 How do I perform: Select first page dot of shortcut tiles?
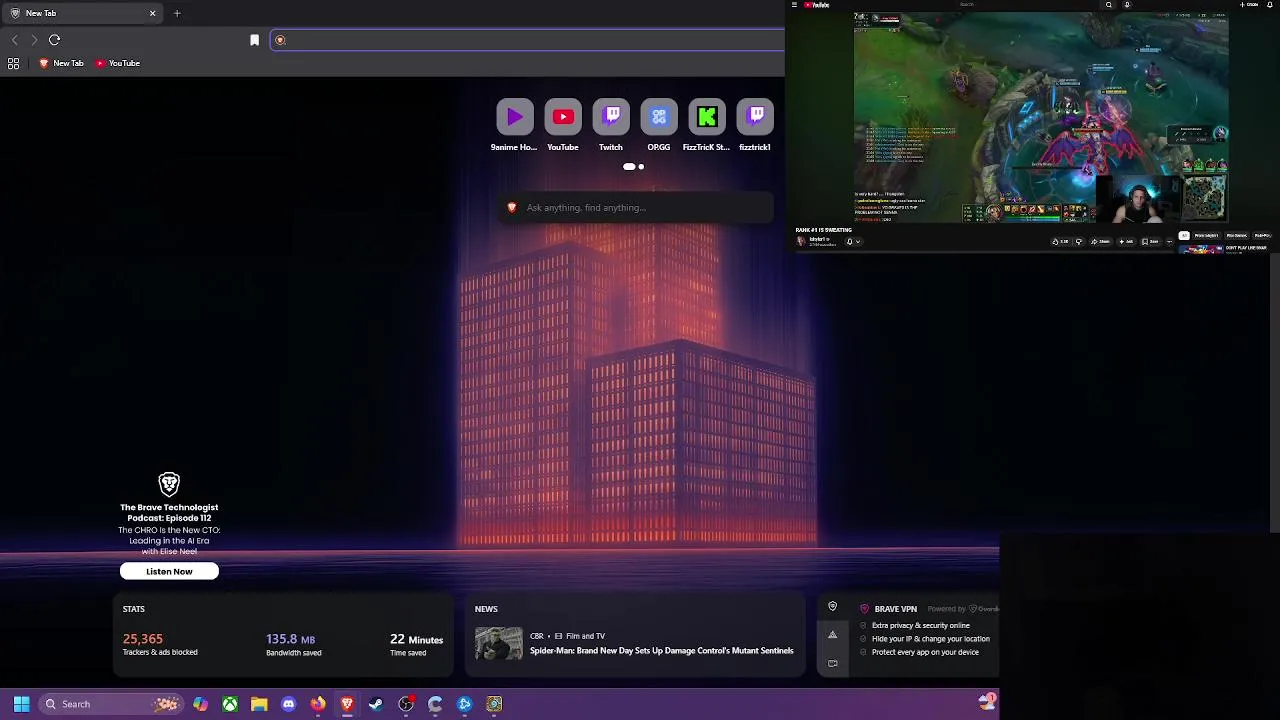(629, 166)
